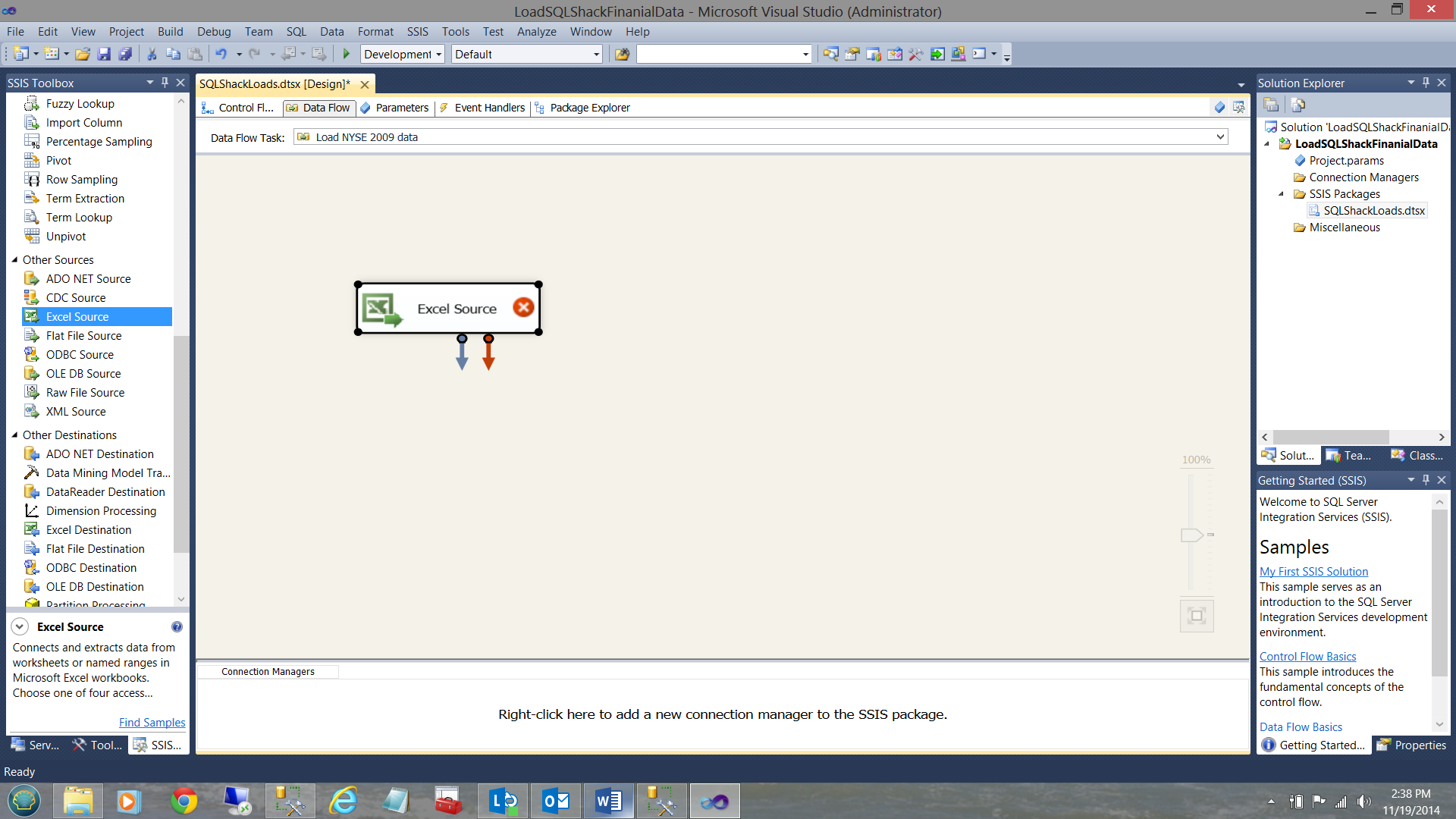
Task: Collapse the Excel Source description pane
Action: click(20, 627)
